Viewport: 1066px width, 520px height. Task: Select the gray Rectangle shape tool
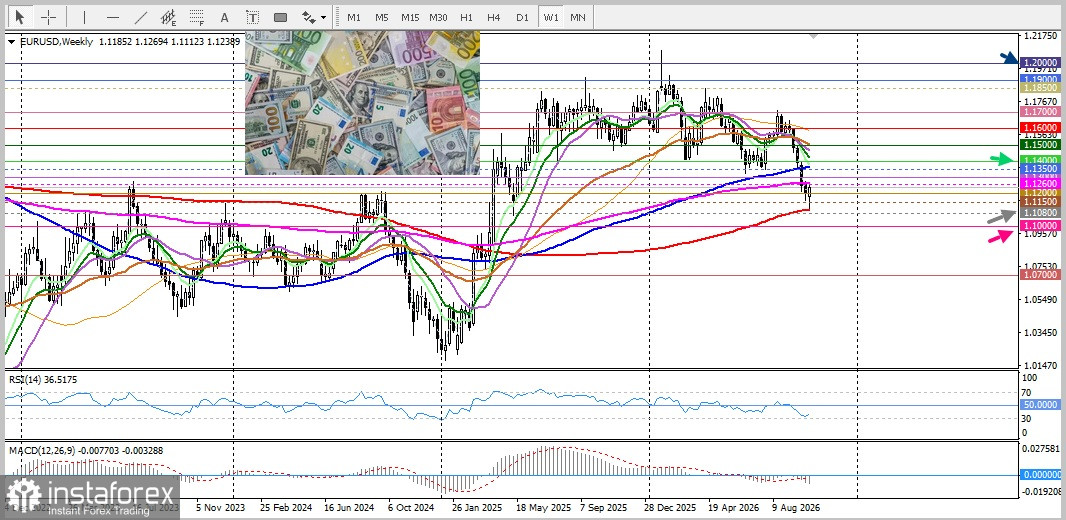(280, 17)
